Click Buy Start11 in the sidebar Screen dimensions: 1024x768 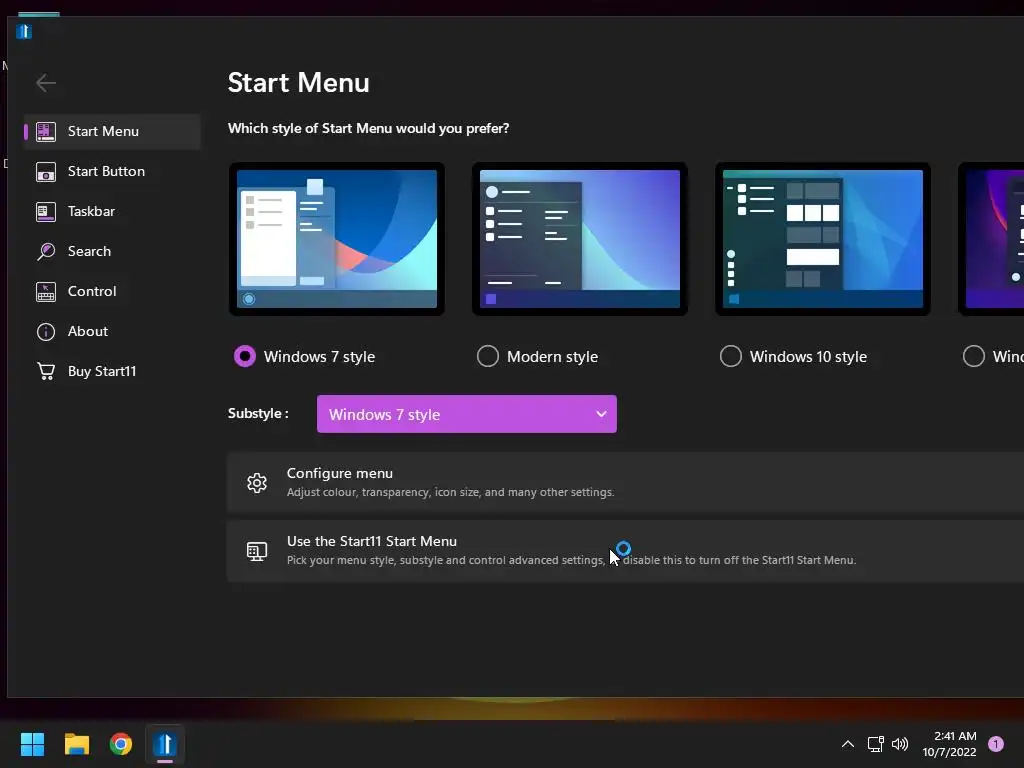[x=112, y=372]
